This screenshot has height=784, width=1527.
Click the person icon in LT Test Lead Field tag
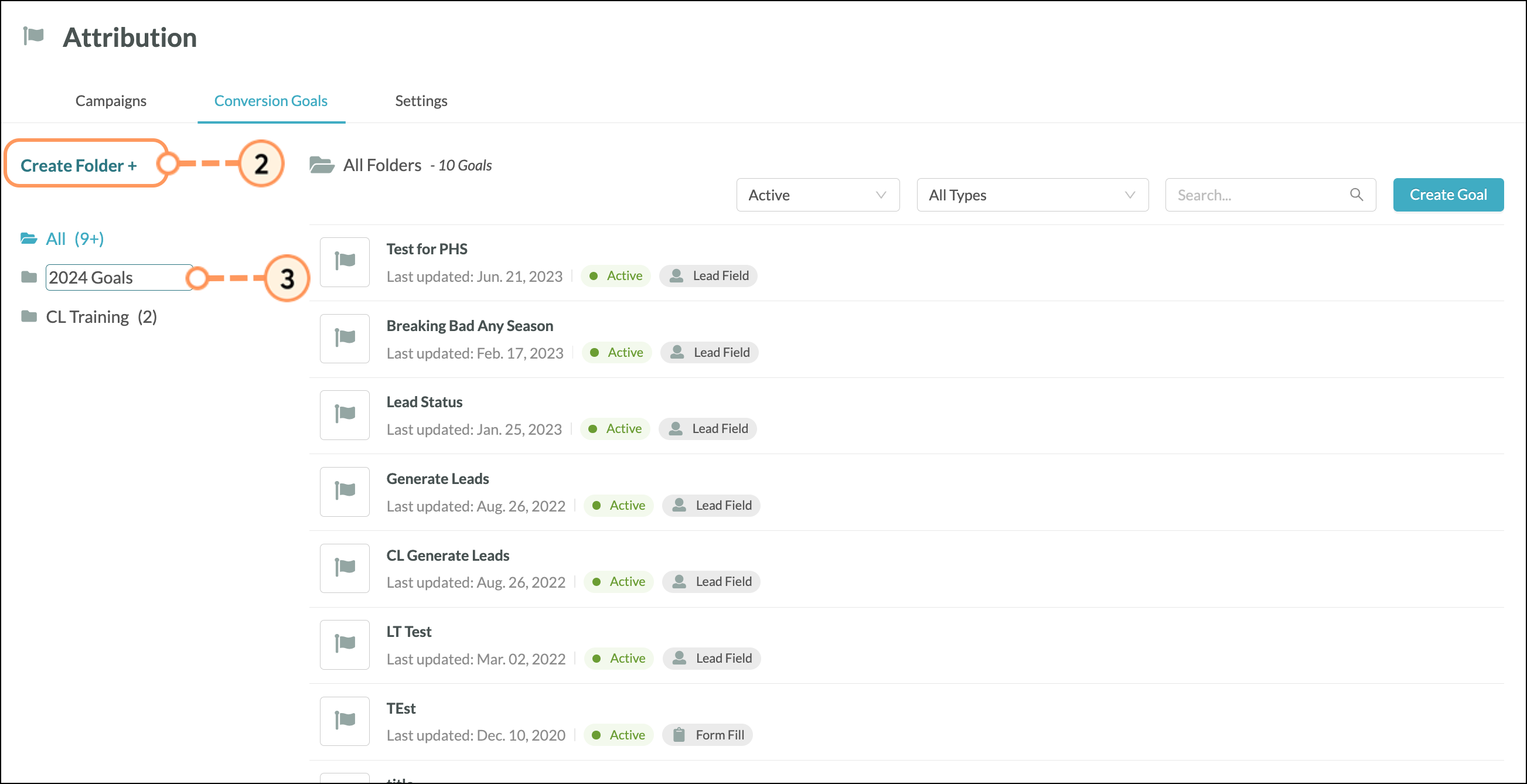click(x=679, y=658)
